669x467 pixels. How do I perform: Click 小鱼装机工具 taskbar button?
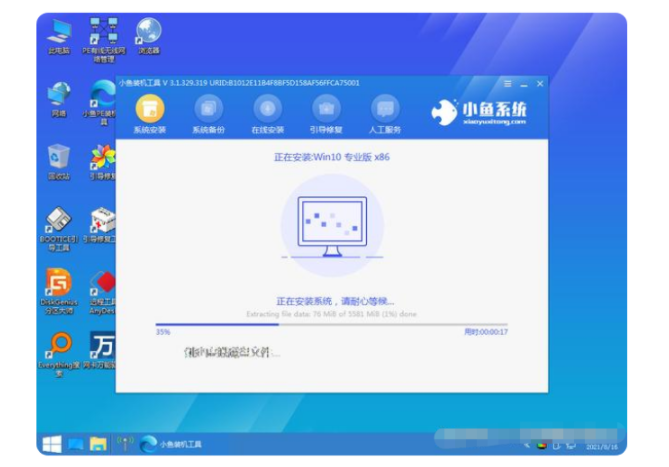[175, 443]
